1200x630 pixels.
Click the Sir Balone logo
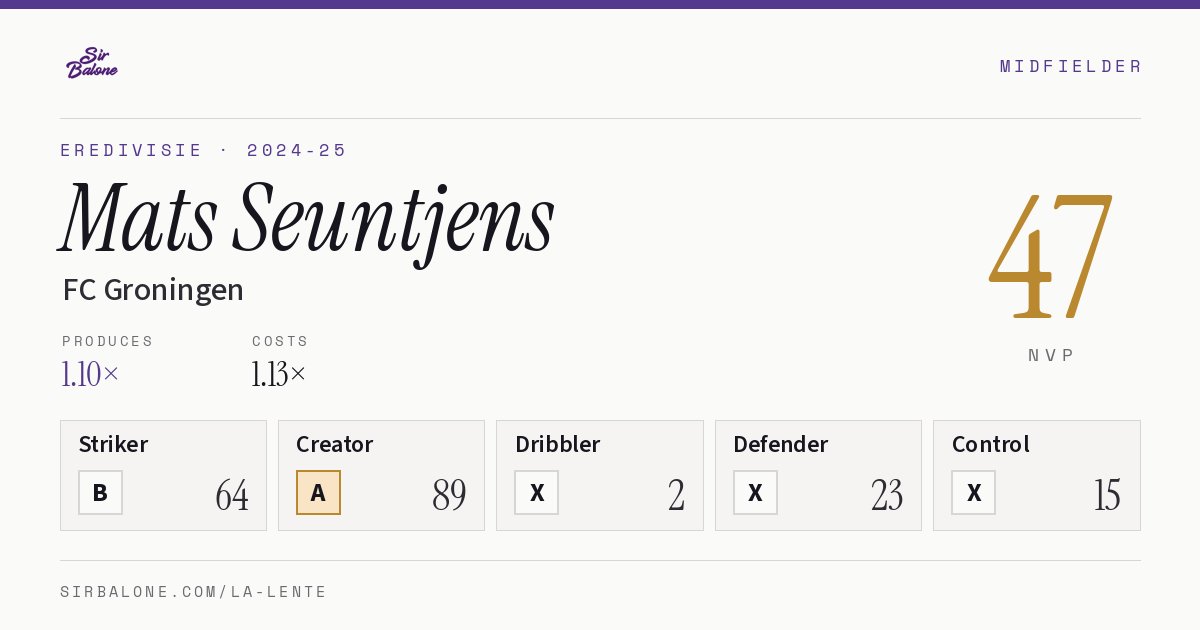point(92,63)
